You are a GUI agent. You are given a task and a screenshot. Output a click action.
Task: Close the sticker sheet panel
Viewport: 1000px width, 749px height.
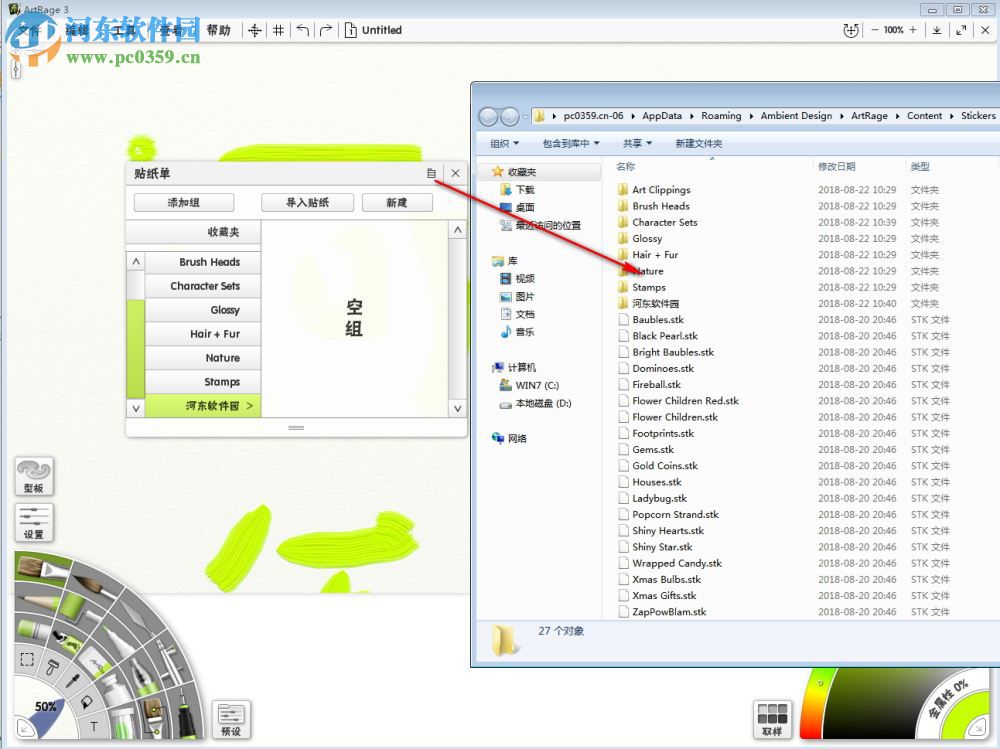tap(455, 173)
